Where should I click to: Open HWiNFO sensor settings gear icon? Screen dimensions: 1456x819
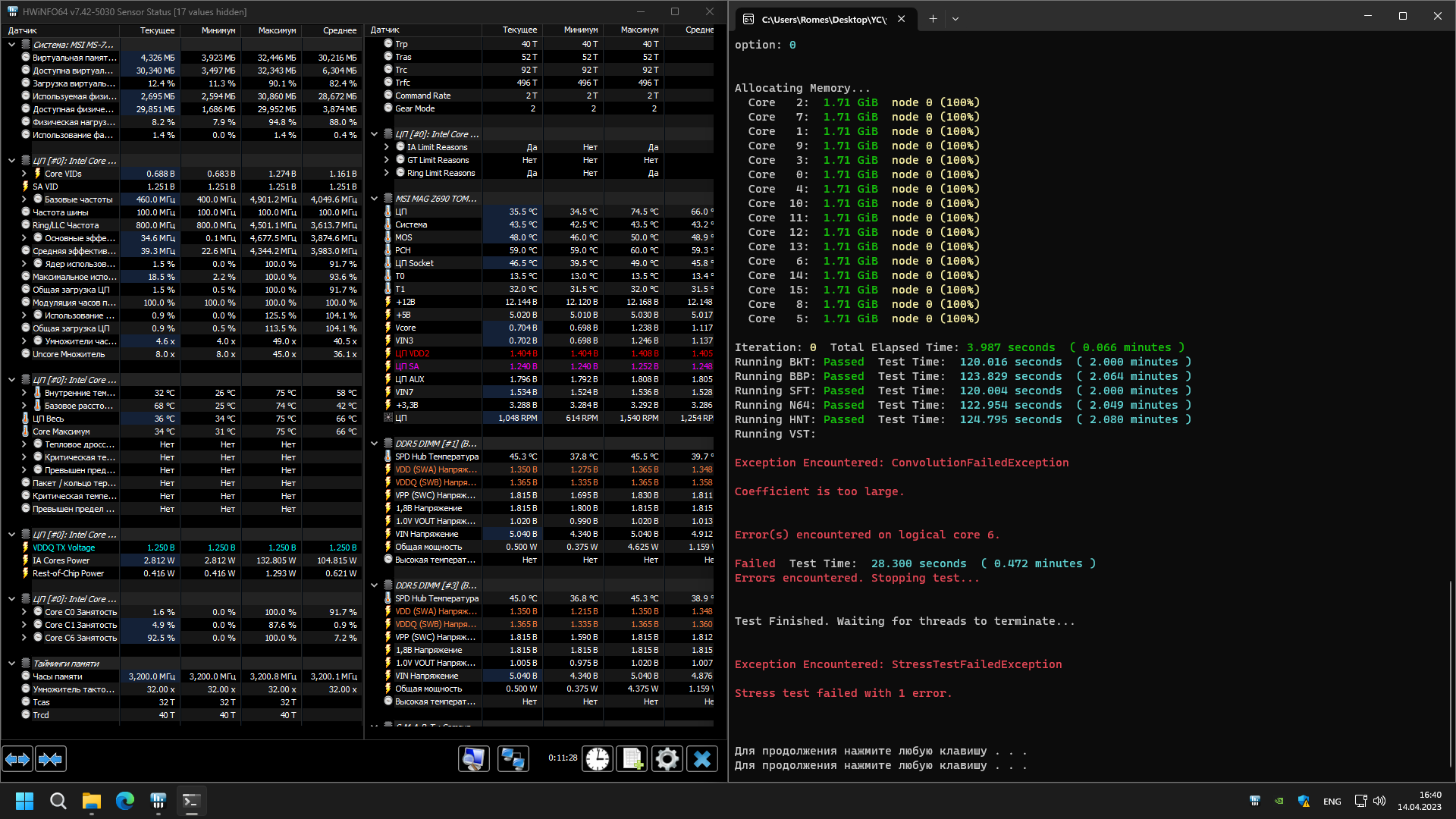point(667,759)
